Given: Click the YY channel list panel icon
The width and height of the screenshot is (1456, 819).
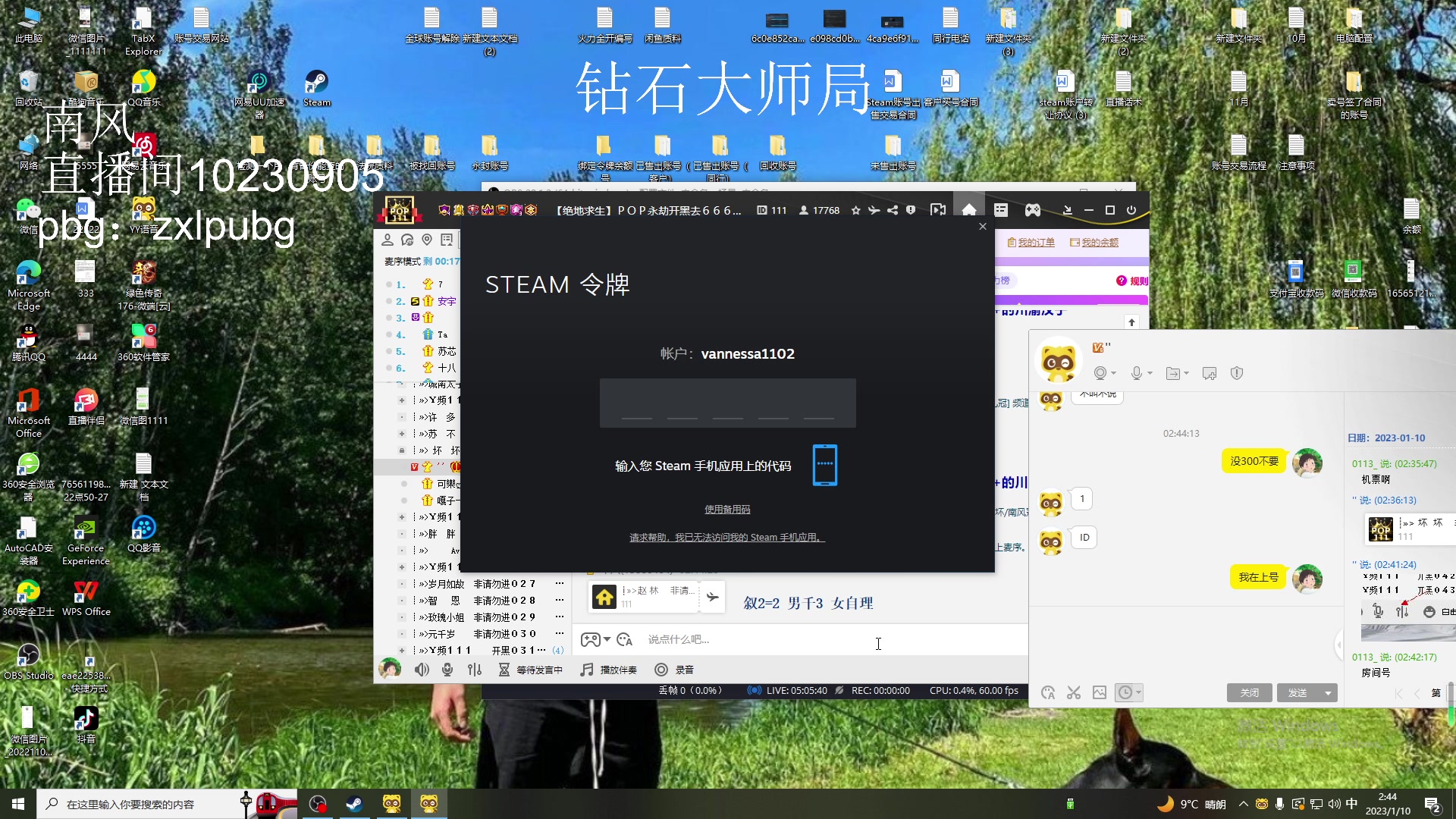Looking at the screenshot, I should (1001, 210).
